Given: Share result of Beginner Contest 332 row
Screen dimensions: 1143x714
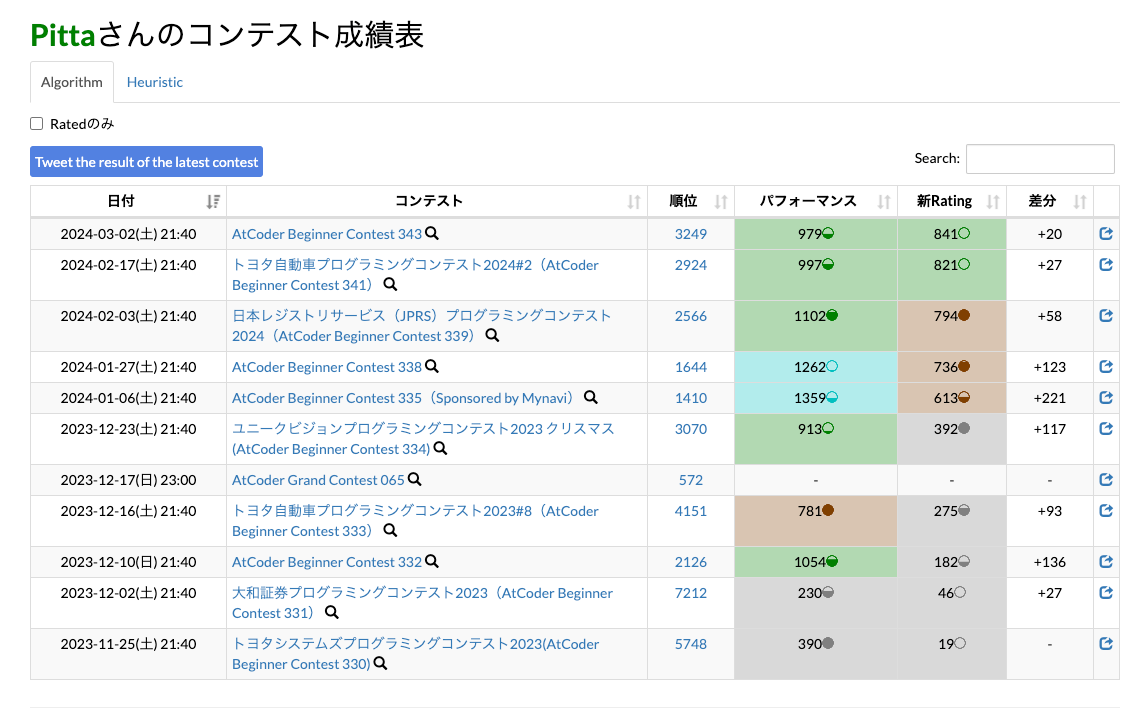Looking at the screenshot, I should (x=1106, y=562).
